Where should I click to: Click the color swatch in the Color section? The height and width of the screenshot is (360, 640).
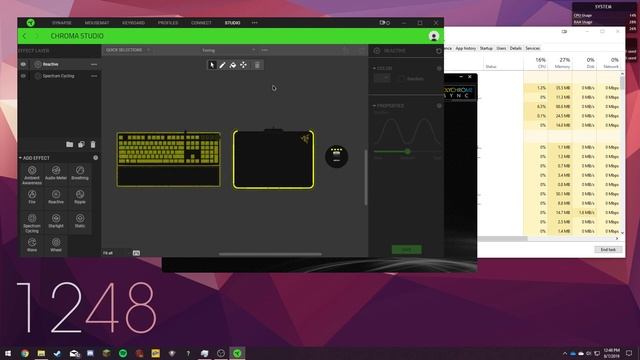[x=382, y=78]
